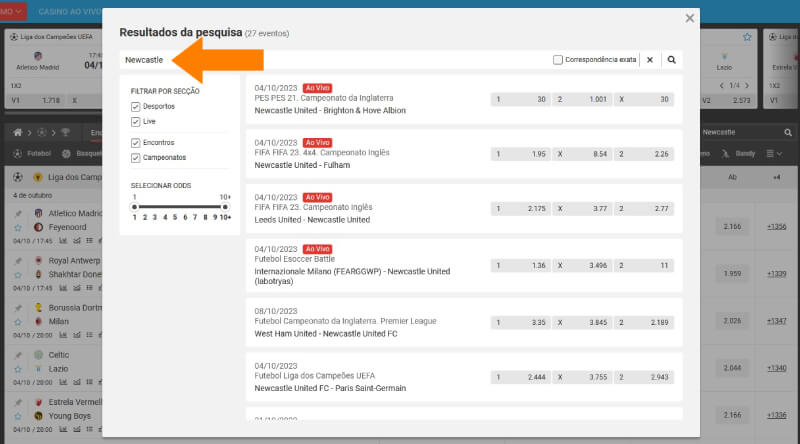This screenshot has width=800, height=444.
Task: Open CASINO AO VIVO top menu item
Action: pos(69,11)
